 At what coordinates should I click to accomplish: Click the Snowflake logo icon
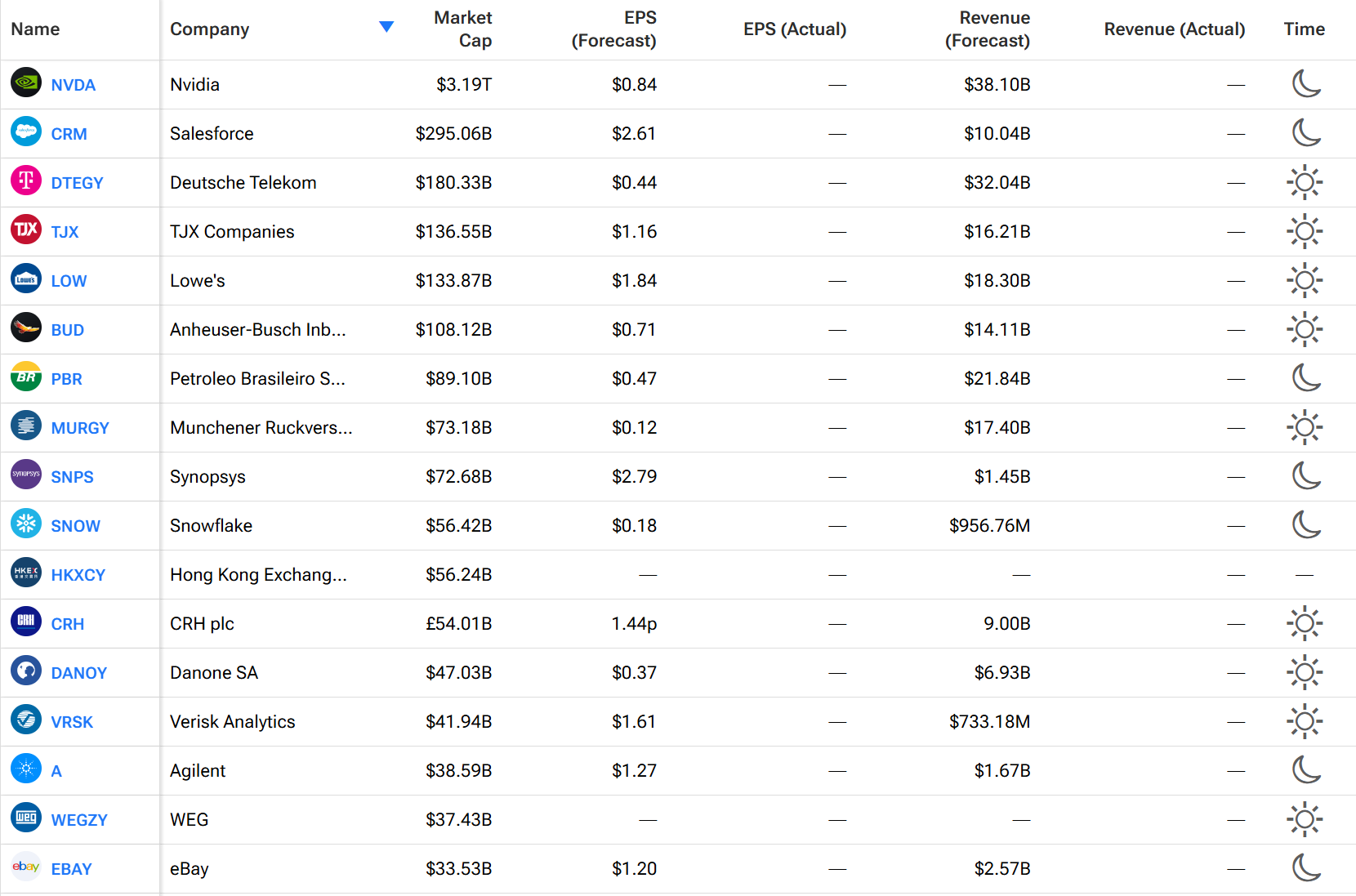click(26, 524)
